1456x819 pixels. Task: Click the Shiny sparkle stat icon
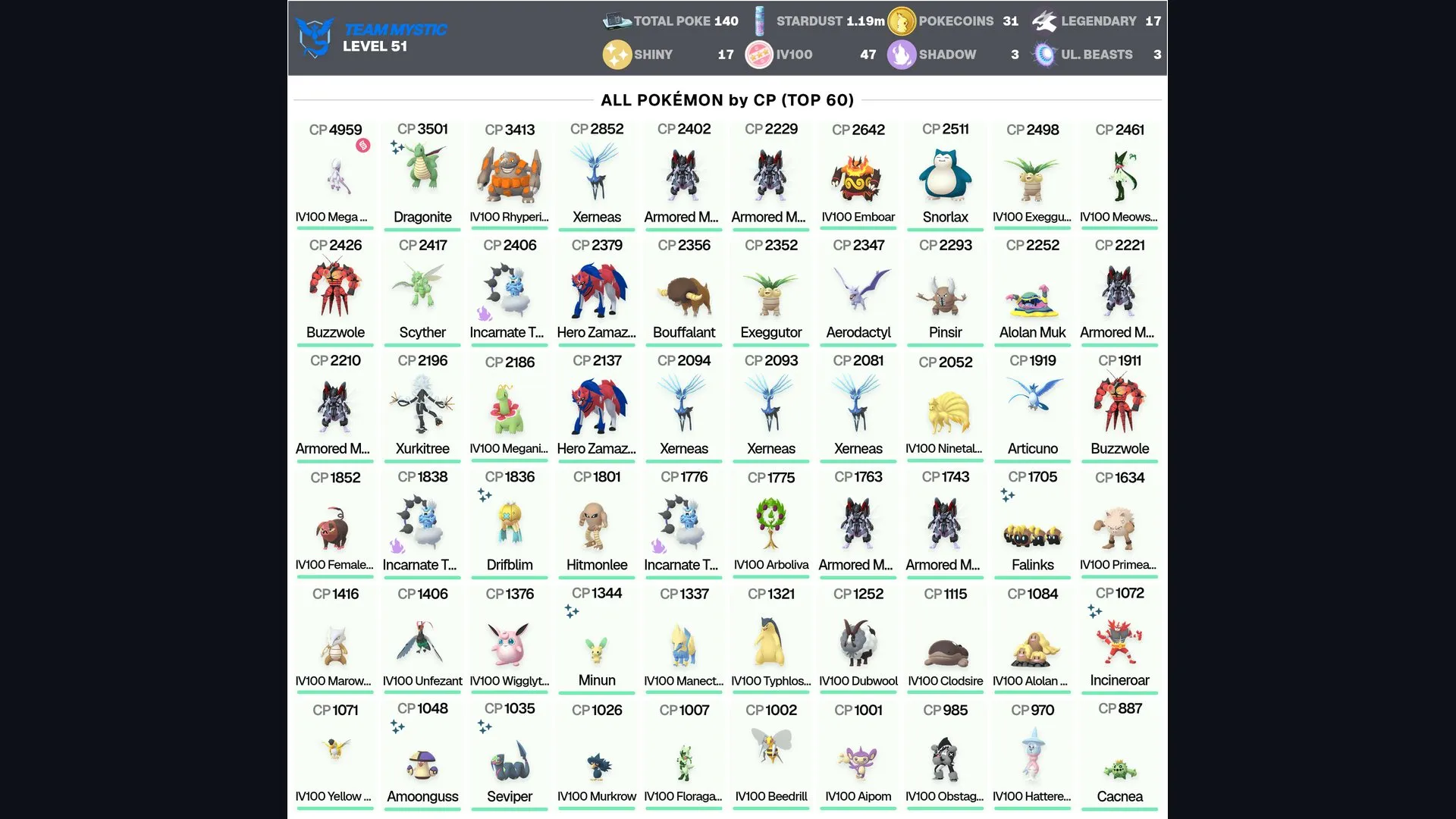[x=617, y=55]
